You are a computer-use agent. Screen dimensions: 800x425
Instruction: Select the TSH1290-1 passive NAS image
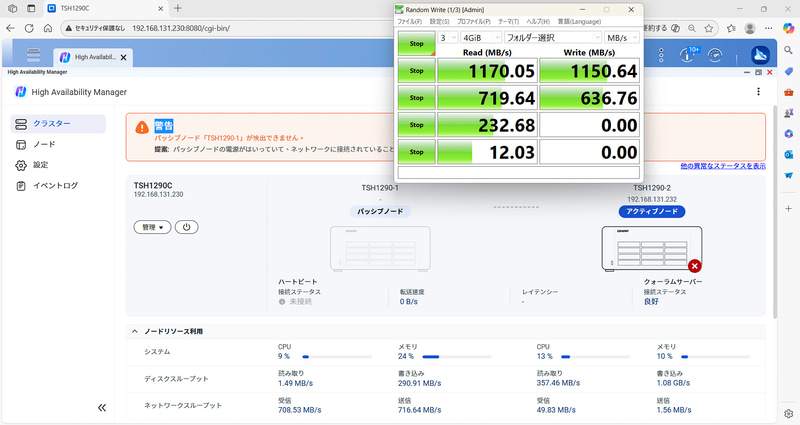point(380,248)
